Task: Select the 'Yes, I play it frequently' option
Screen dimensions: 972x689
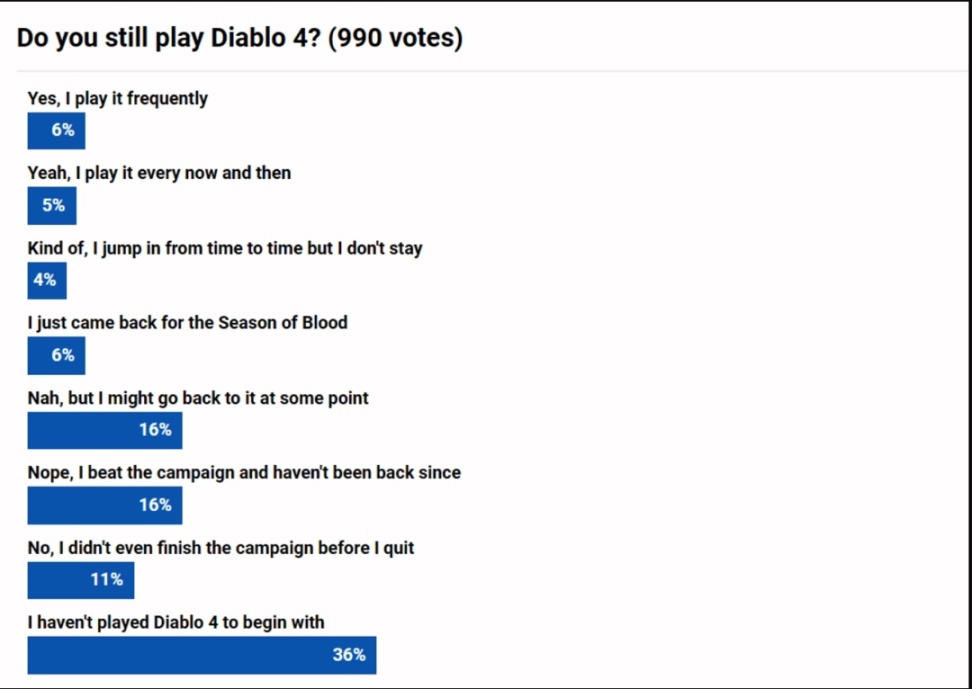Action: [118, 98]
